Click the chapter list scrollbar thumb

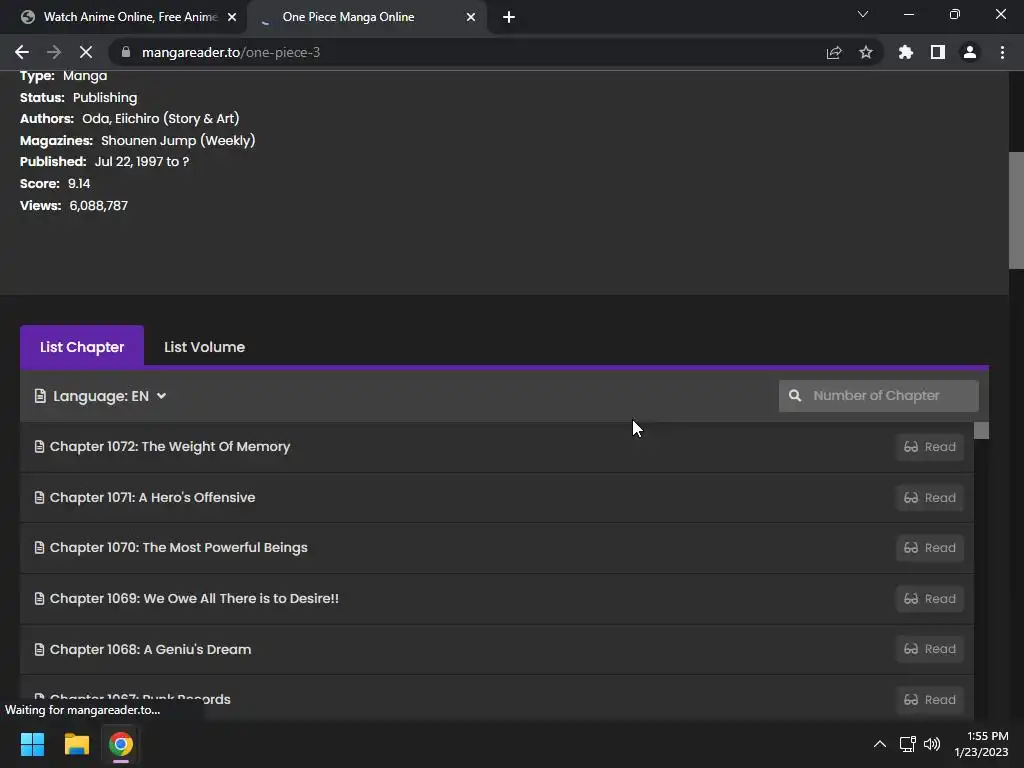tap(981, 430)
